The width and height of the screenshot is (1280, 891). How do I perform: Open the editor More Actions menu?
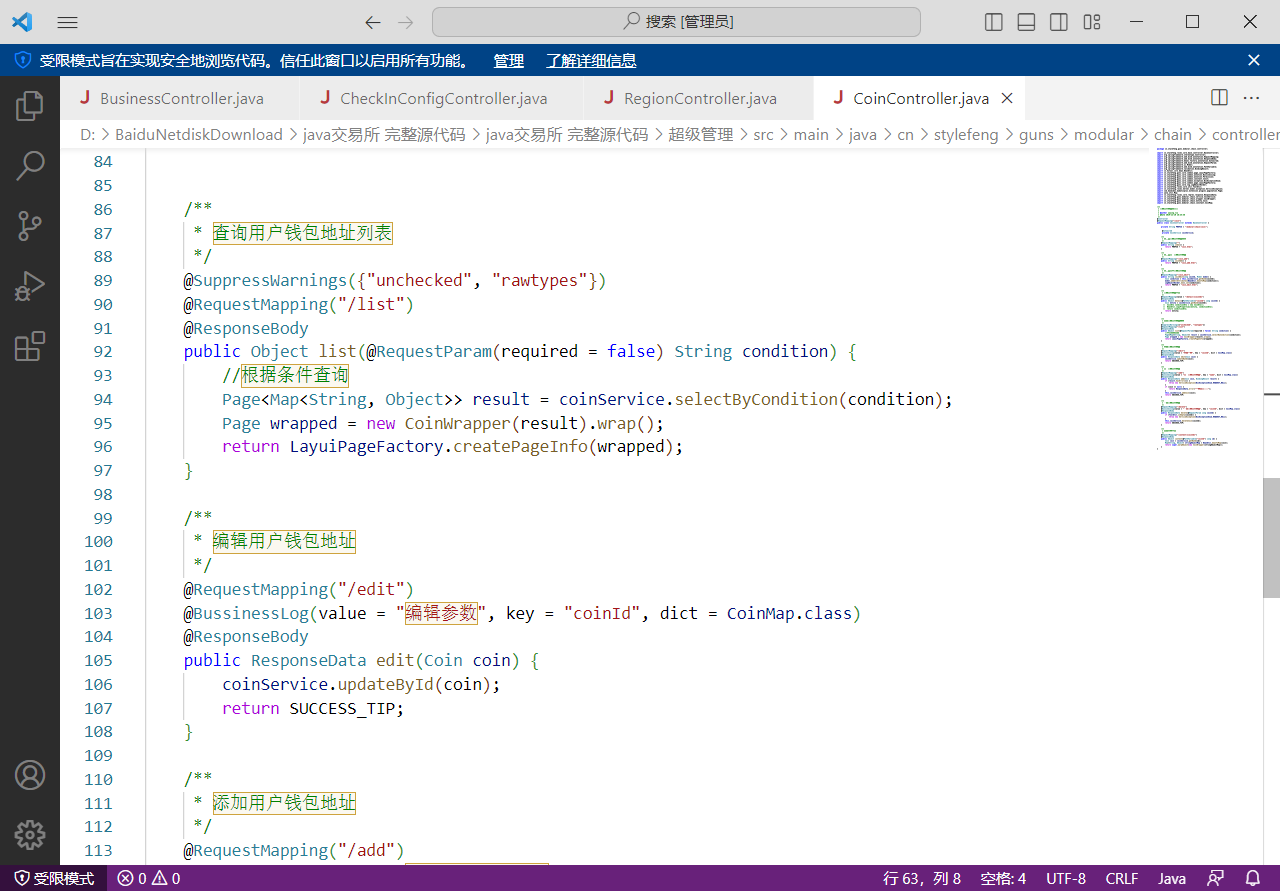(x=1251, y=98)
